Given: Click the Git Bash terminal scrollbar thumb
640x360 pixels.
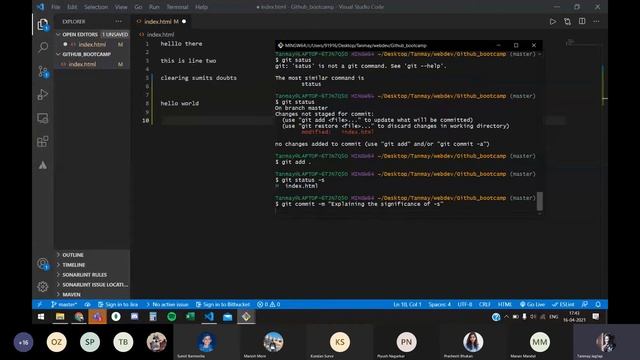Looking at the screenshot, I should click(540, 201).
